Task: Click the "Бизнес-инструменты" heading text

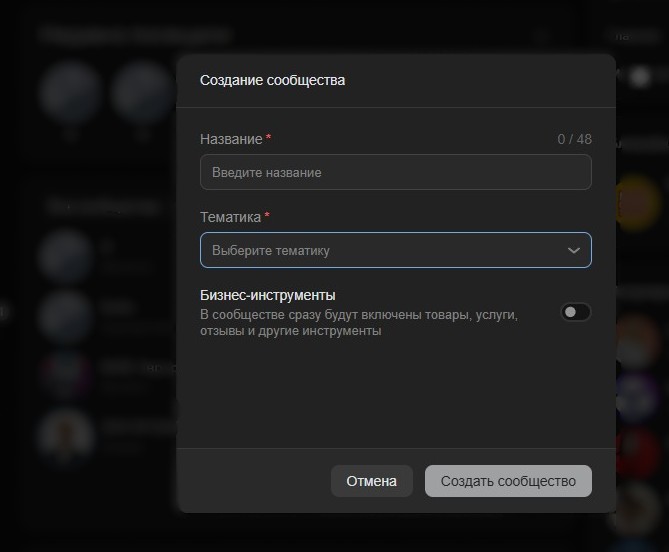Action: pyautogui.click(x=268, y=295)
